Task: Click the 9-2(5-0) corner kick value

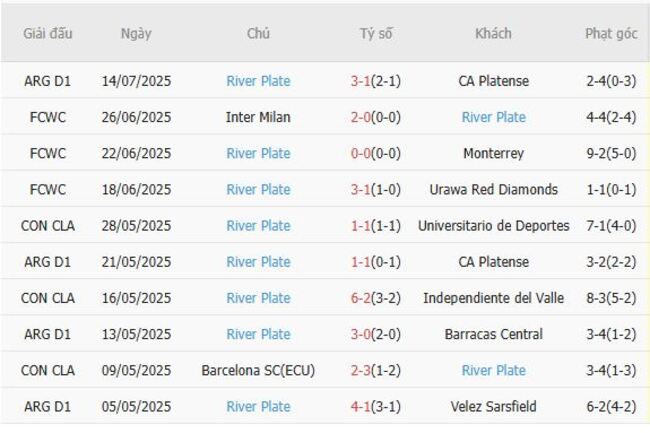Action: tap(611, 153)
